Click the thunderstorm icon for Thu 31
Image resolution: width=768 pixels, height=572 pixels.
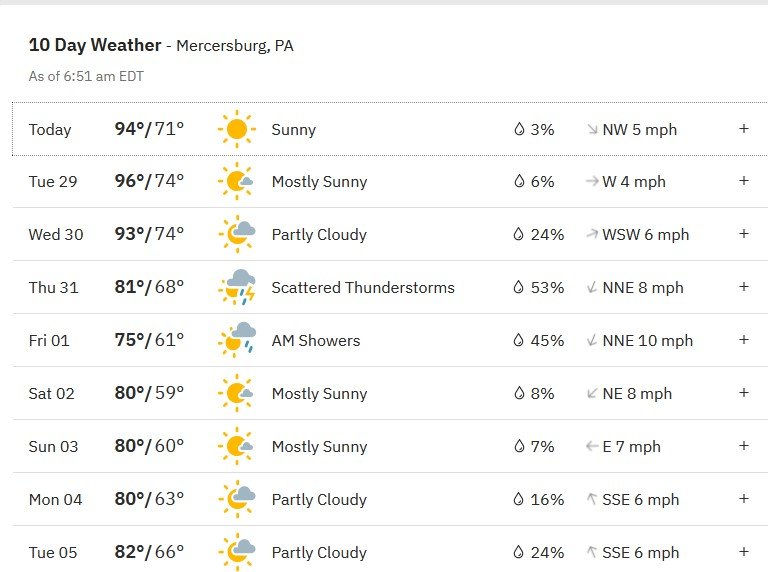[x=237, y=287]
